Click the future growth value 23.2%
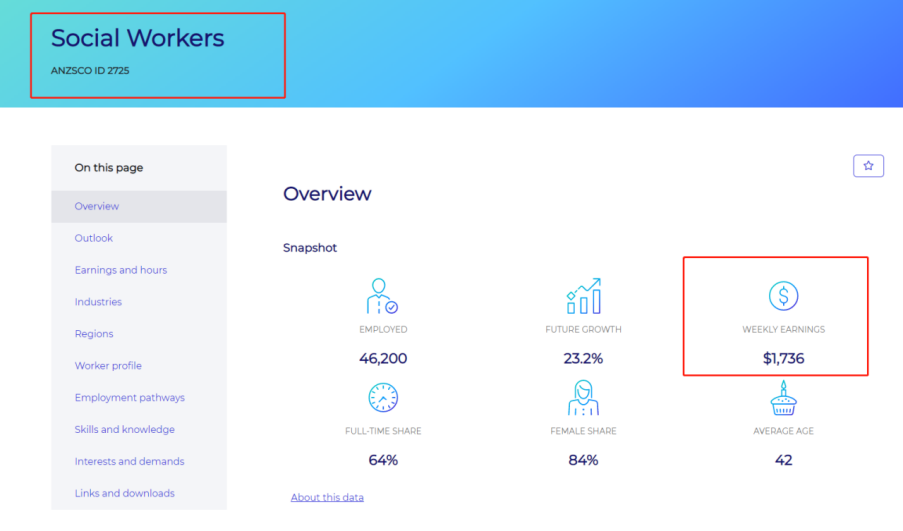The width and height of the screenshot is (903, 531). 583,359
